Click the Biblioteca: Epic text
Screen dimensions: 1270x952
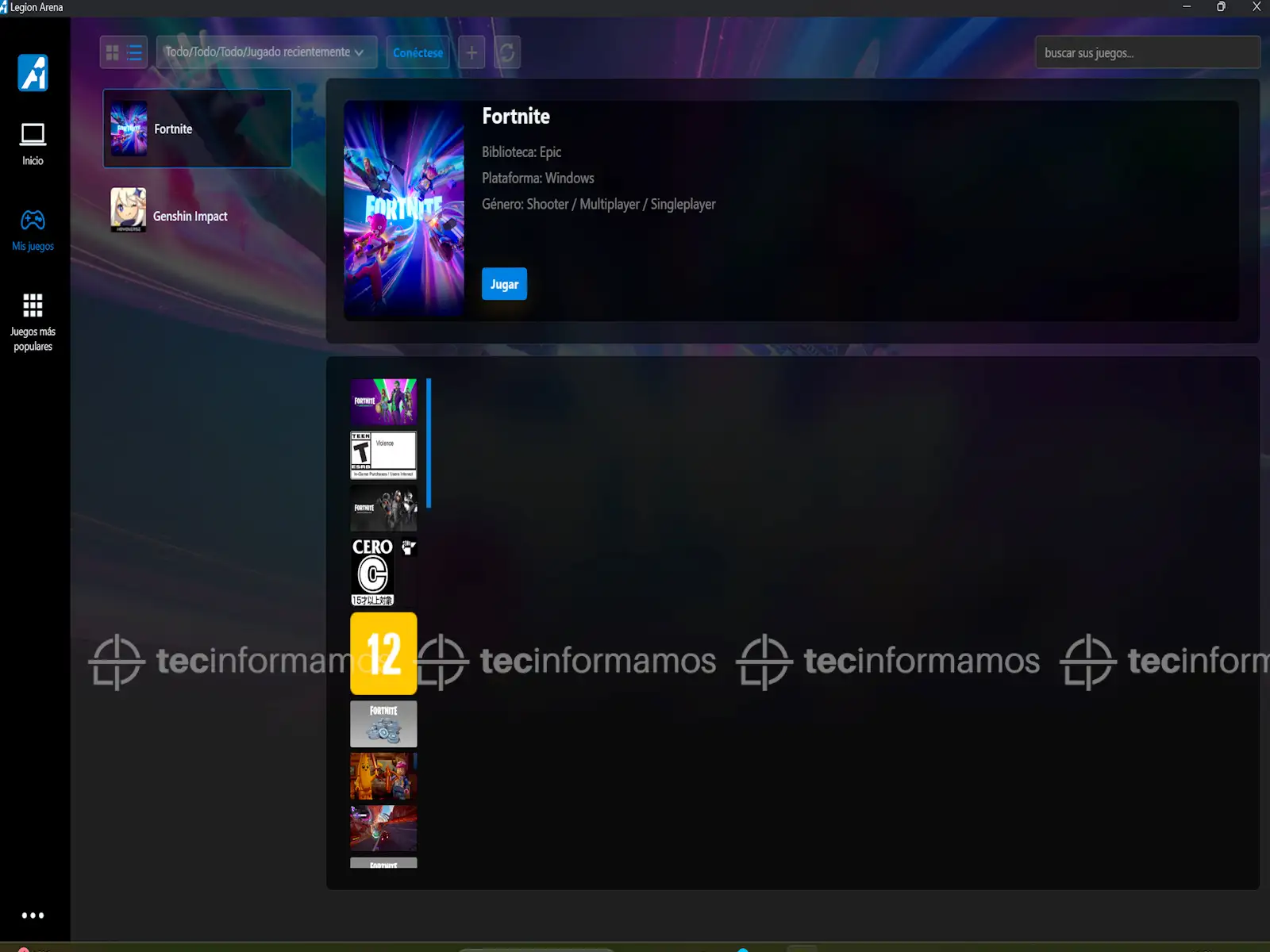521,152
